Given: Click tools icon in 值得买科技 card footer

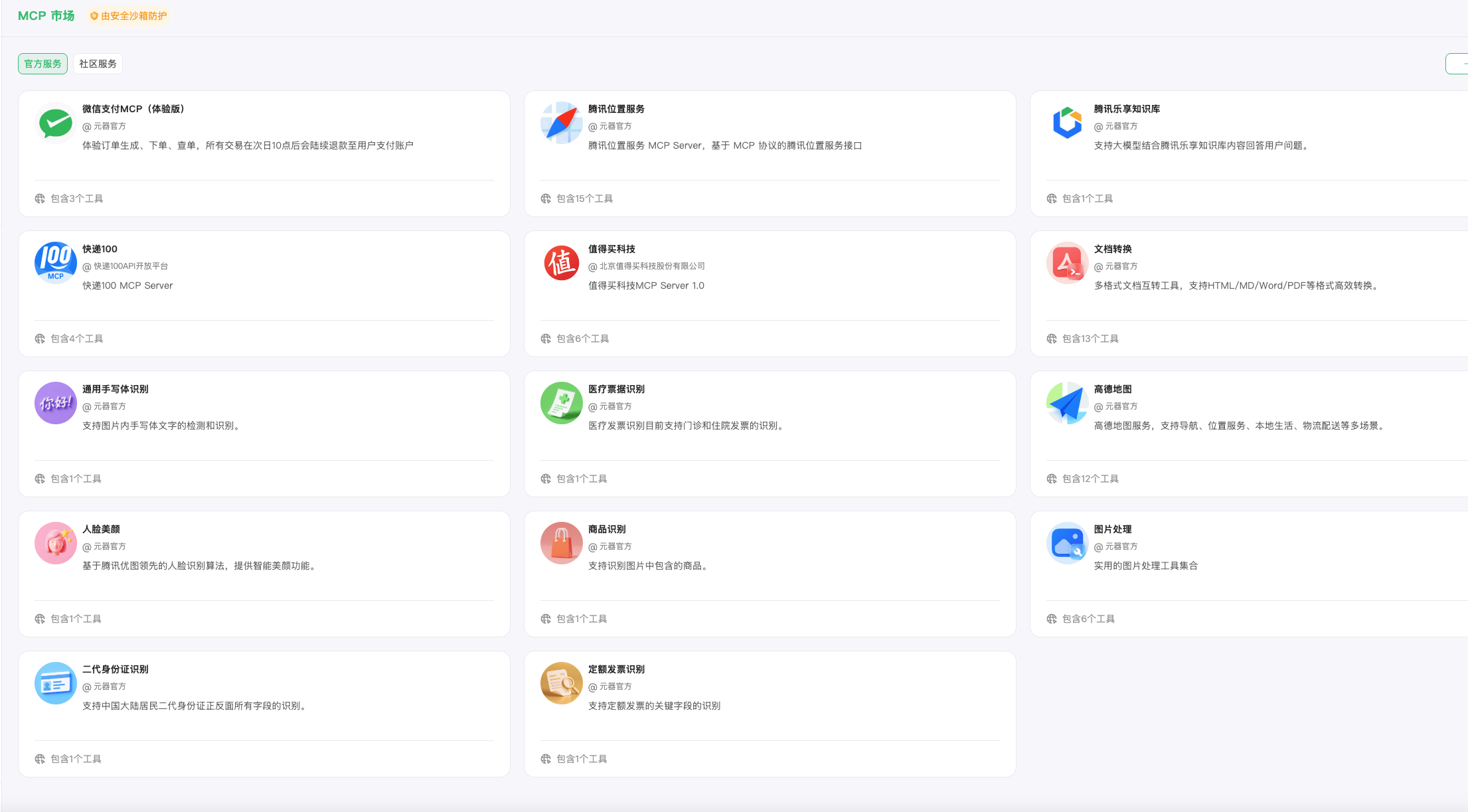Looking at the screenshot, I should coord(546,339).
